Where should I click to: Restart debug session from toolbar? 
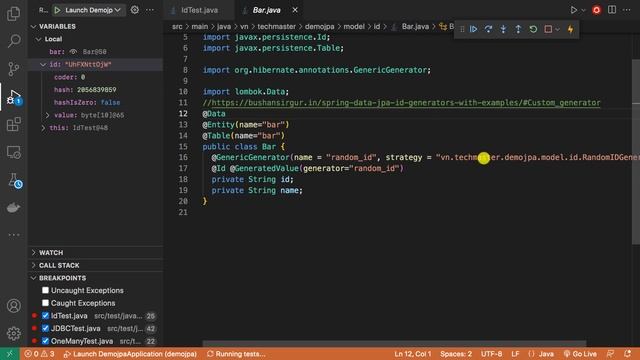pos(533,29)
